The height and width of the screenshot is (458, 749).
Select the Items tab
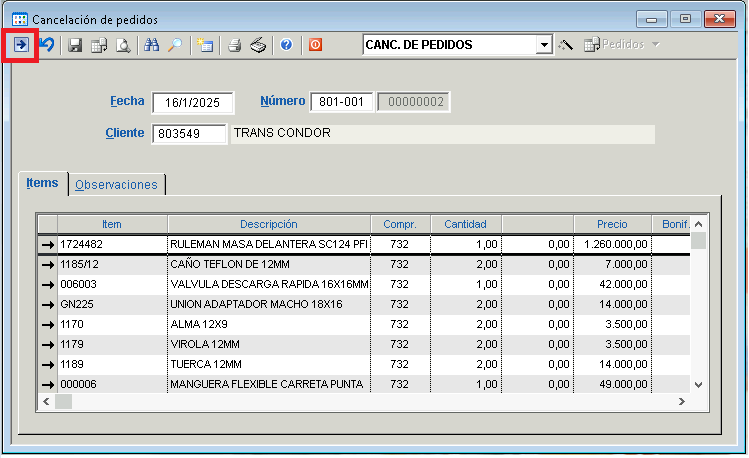tap(42, 184)
